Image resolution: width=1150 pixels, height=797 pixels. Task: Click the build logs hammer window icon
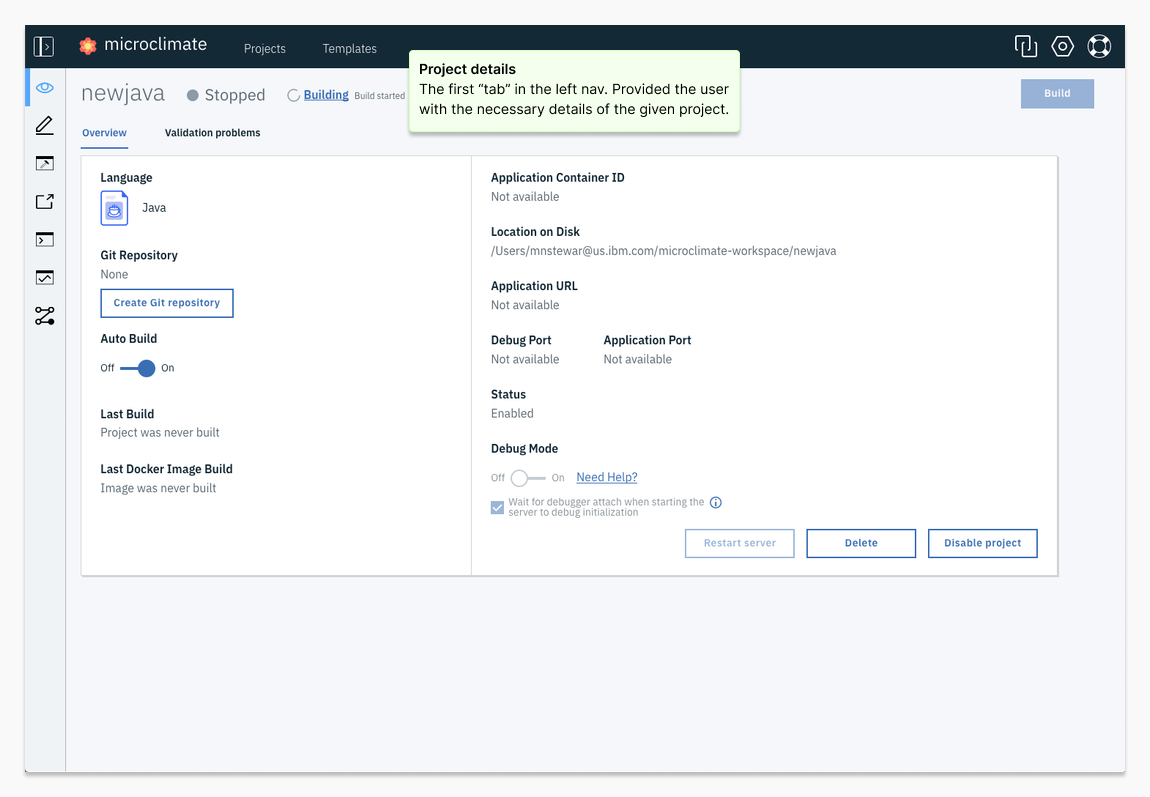(x=44, y=164)
